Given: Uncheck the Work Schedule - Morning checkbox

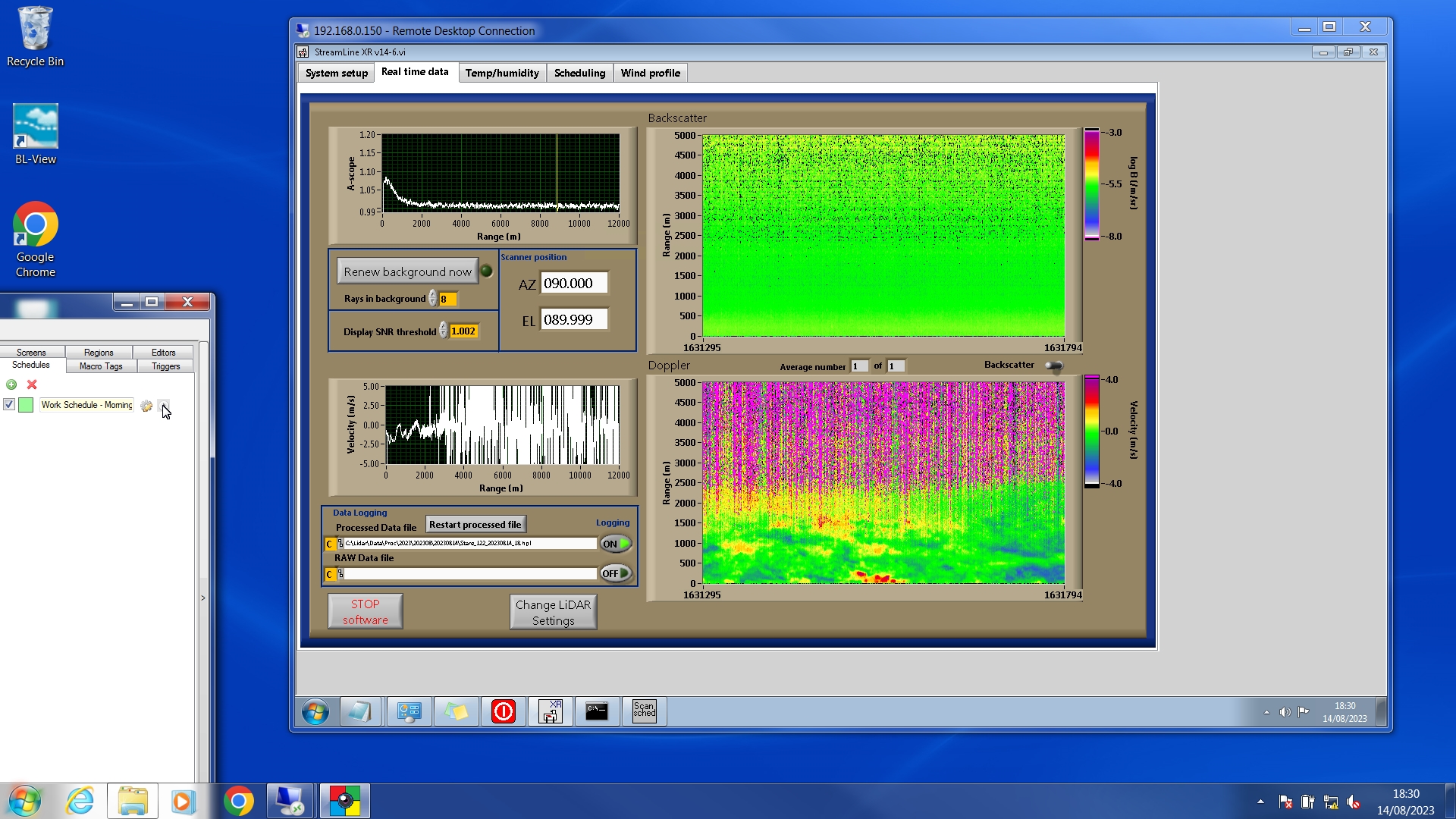Looking at the screenshot, I should tap(9, 405).
